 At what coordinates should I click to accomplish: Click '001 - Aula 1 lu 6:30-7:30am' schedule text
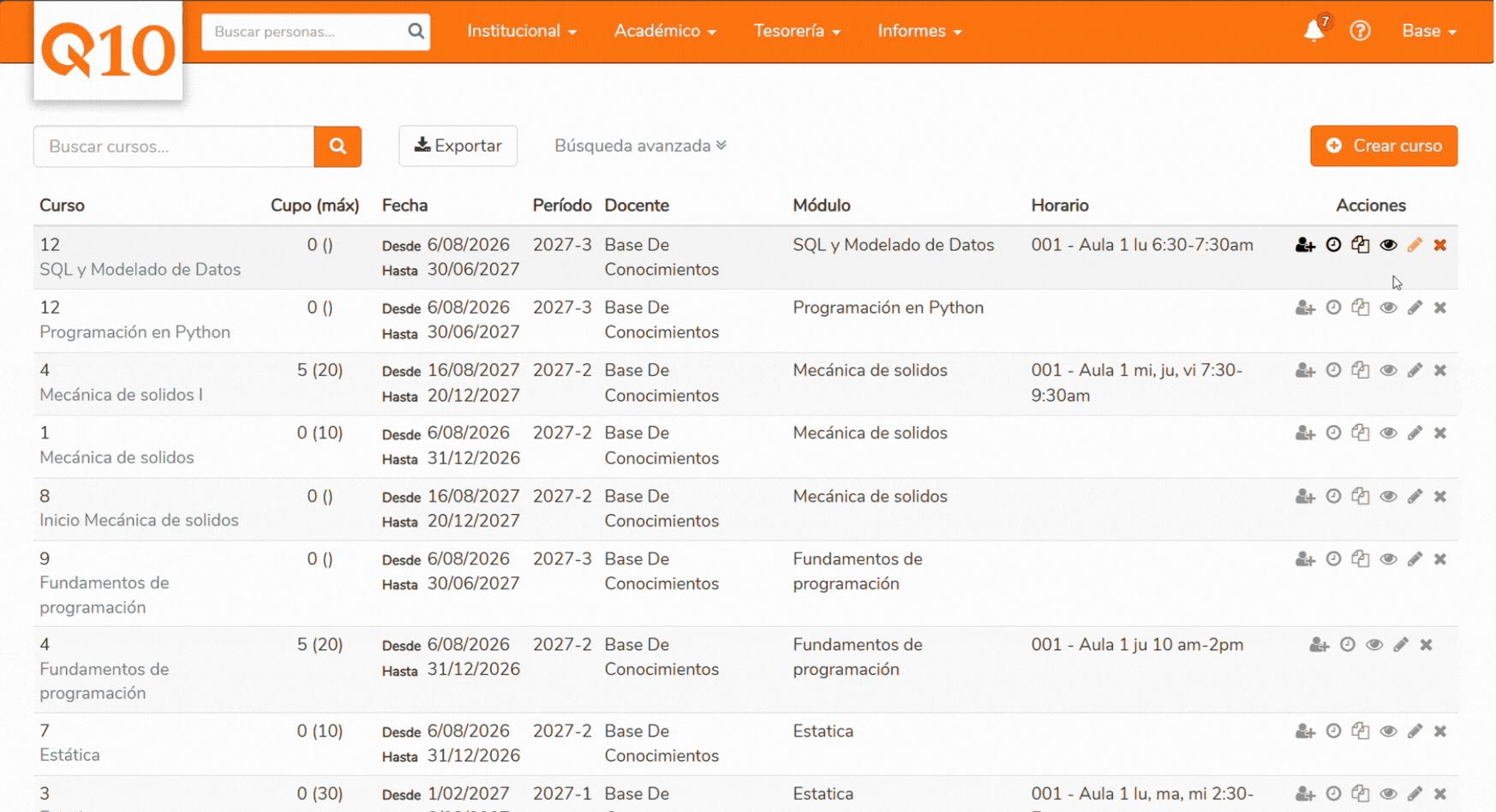tap(1142, 245)
